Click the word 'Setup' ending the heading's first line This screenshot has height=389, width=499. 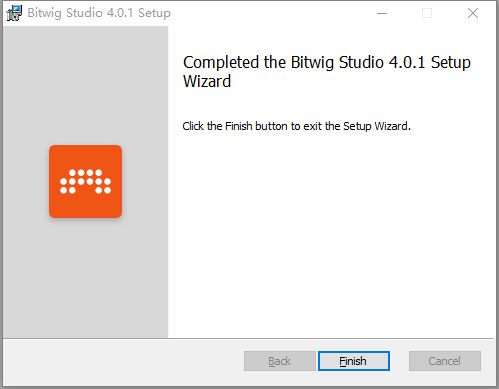click(x=451, y=62)
